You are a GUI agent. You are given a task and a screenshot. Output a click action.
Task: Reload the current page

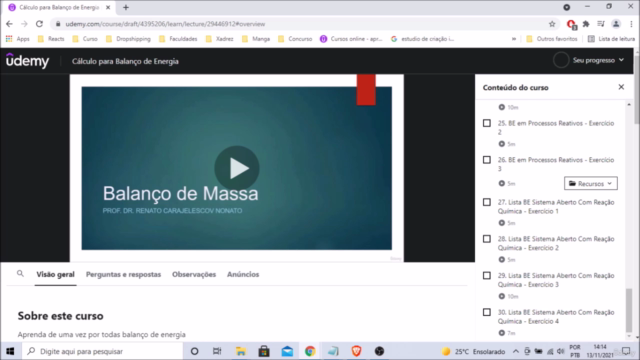[39, 24]
